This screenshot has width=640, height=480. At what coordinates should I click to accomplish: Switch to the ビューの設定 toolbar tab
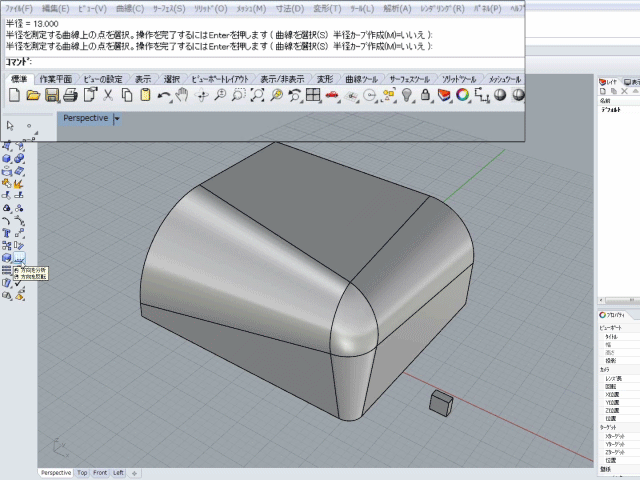(103, 79)
